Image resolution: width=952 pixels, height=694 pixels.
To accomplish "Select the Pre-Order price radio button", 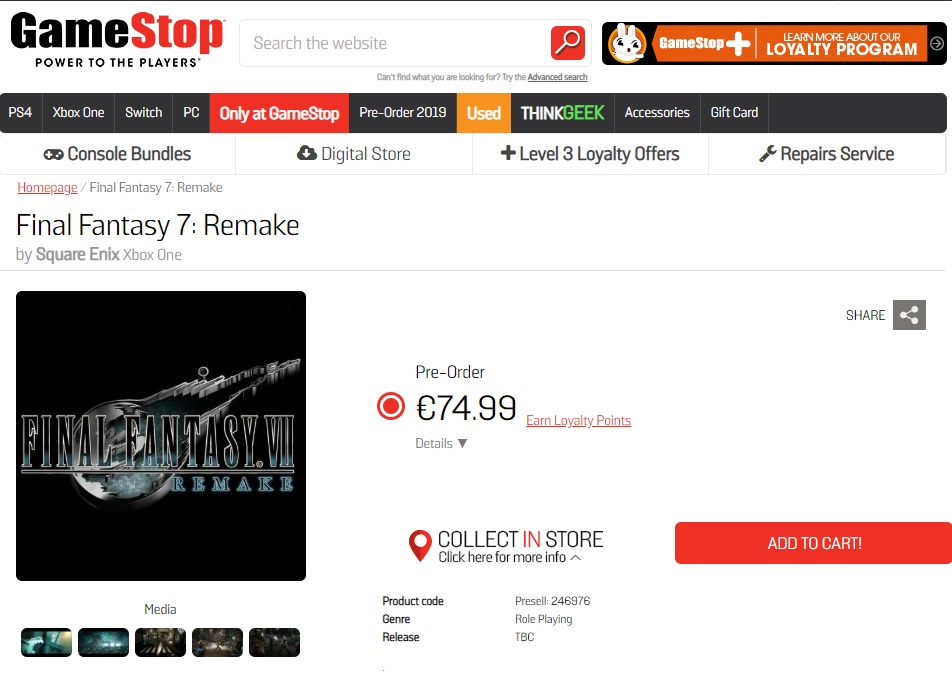I will pos(390,406).
